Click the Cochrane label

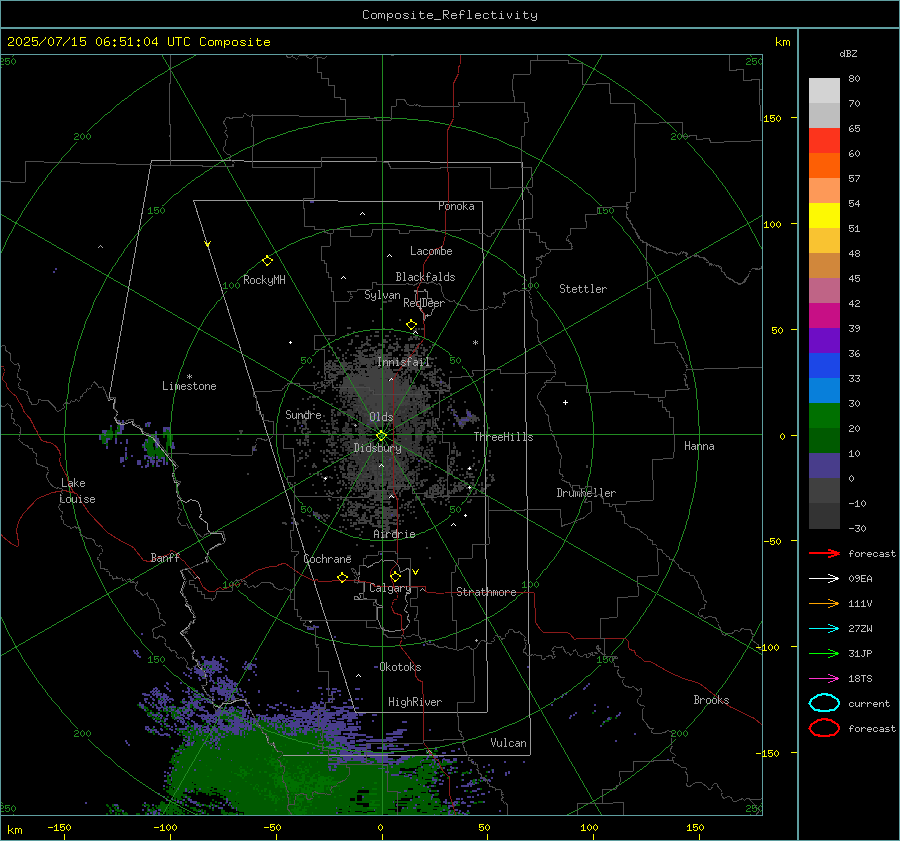[x=327, y=559]
